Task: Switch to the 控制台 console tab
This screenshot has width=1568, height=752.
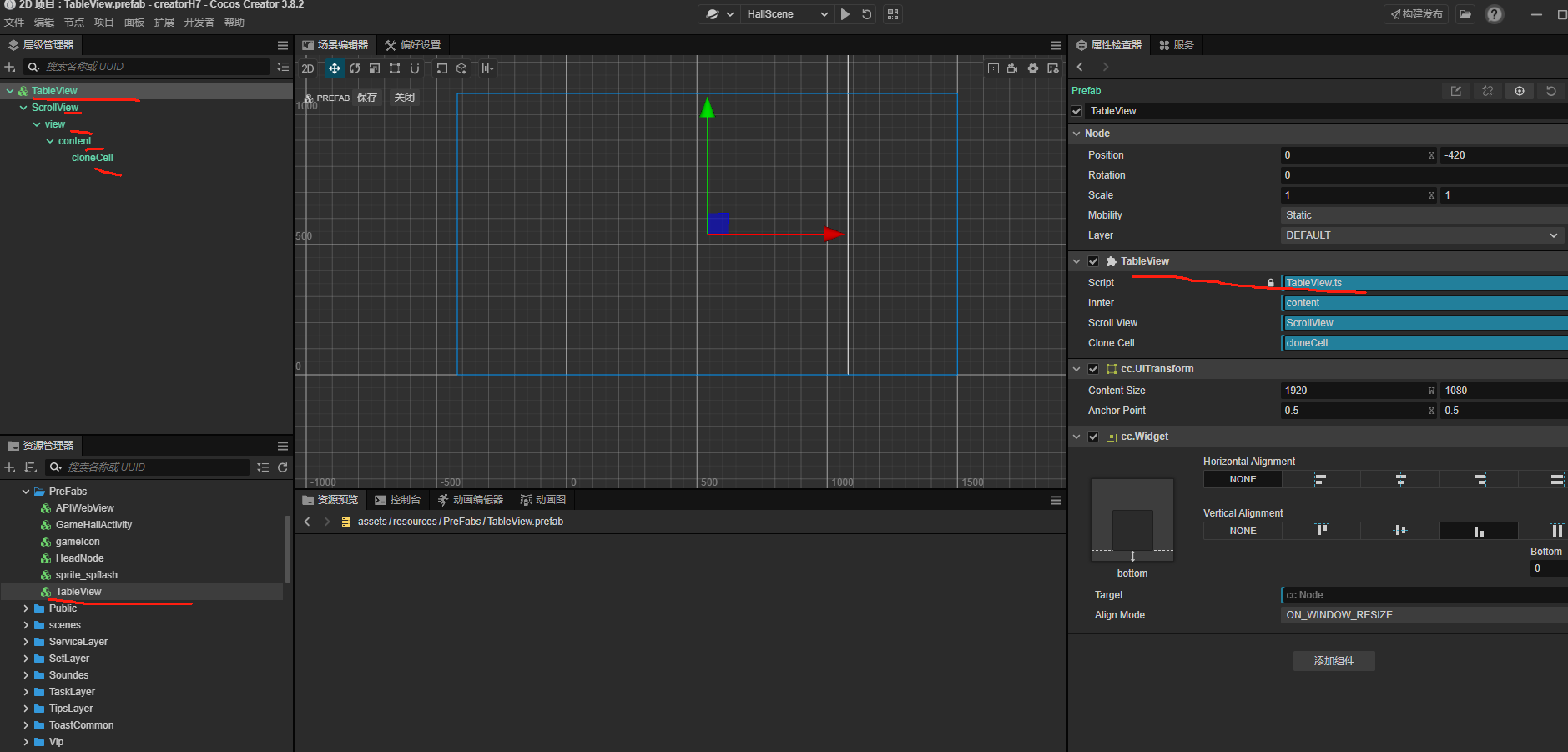Action: (x=397, y=500)
